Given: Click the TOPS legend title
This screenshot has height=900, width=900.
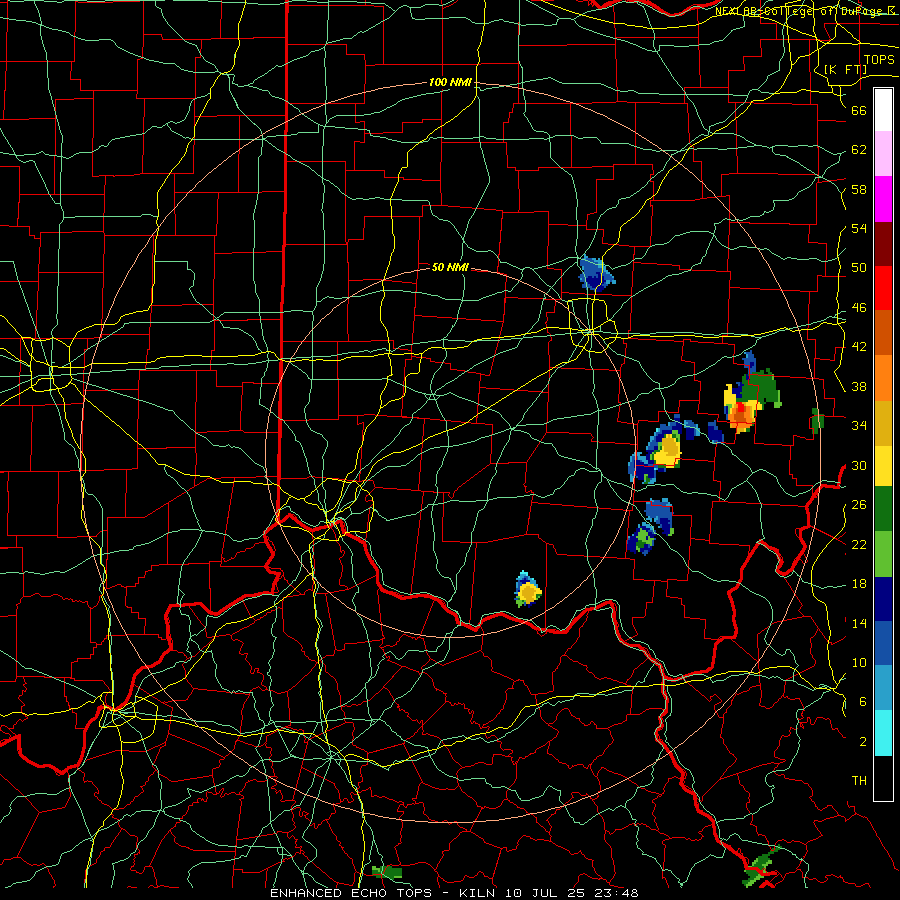Looking at the screenshot, I should (879, 60).
